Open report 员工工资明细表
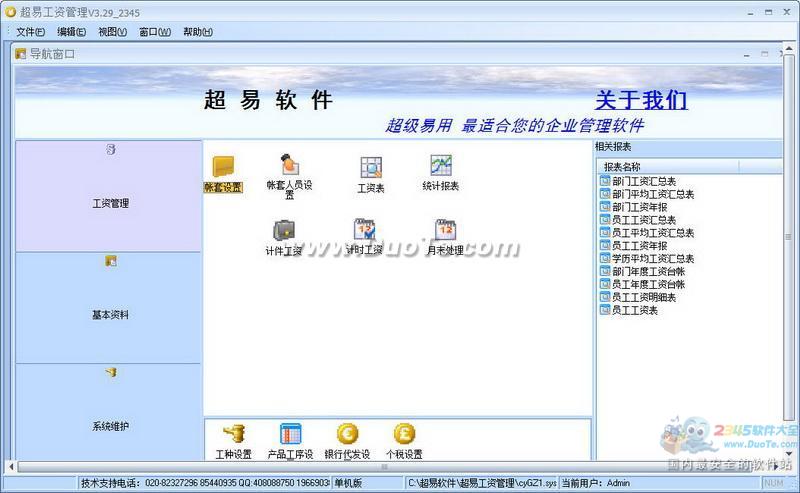800x493 pixels. coord(638,297)
